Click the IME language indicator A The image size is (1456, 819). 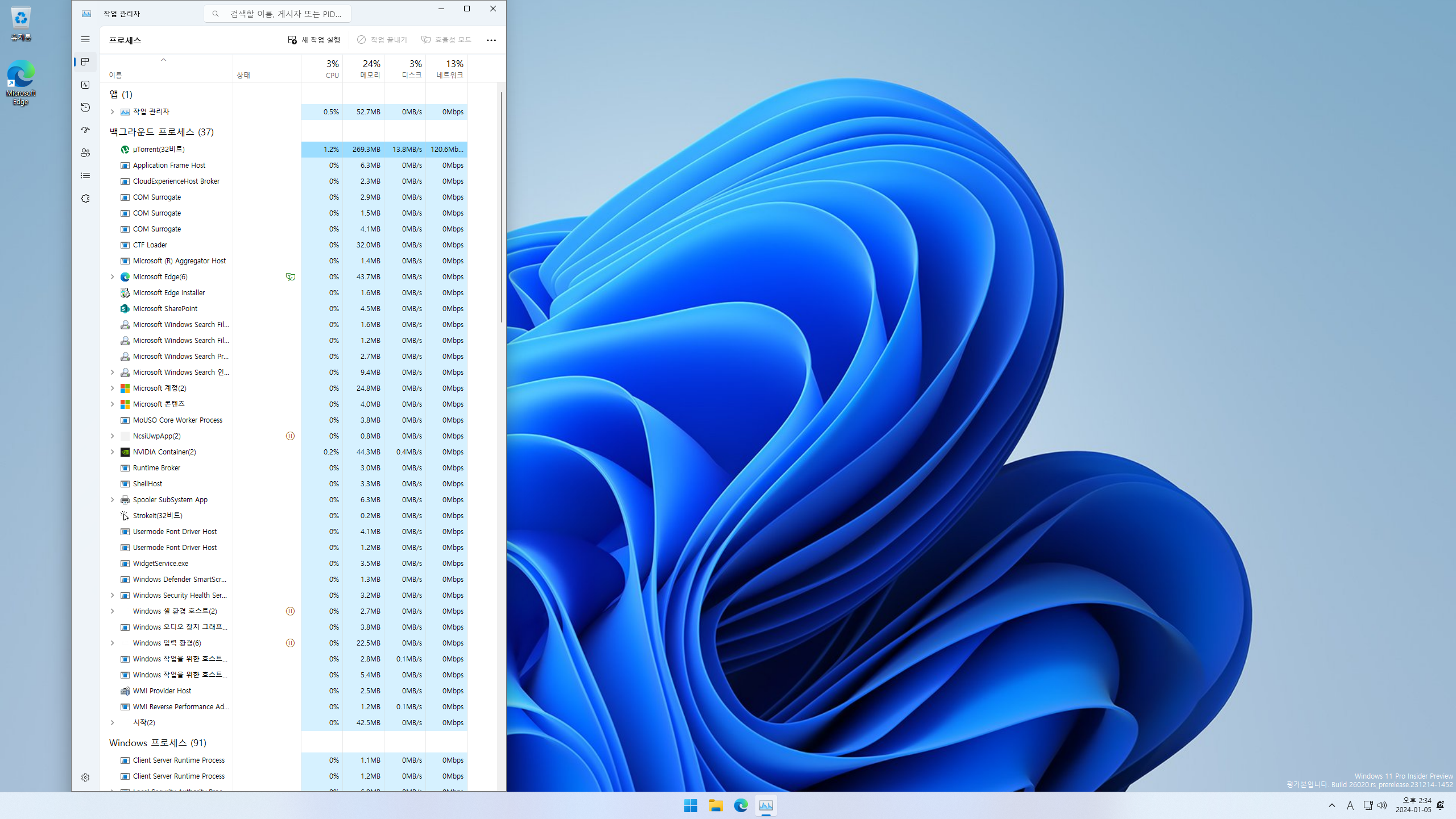[1350, 805]
